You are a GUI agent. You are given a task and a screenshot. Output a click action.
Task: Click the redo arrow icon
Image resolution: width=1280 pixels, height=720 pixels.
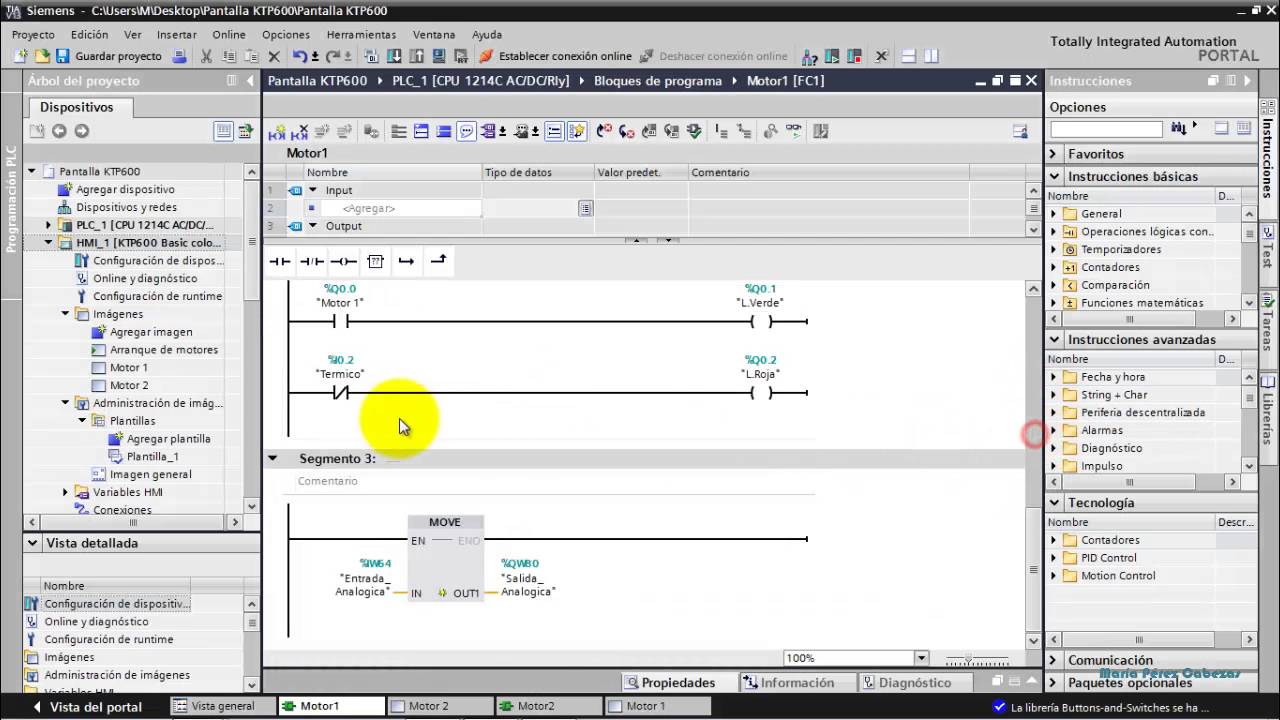(333, 56)
